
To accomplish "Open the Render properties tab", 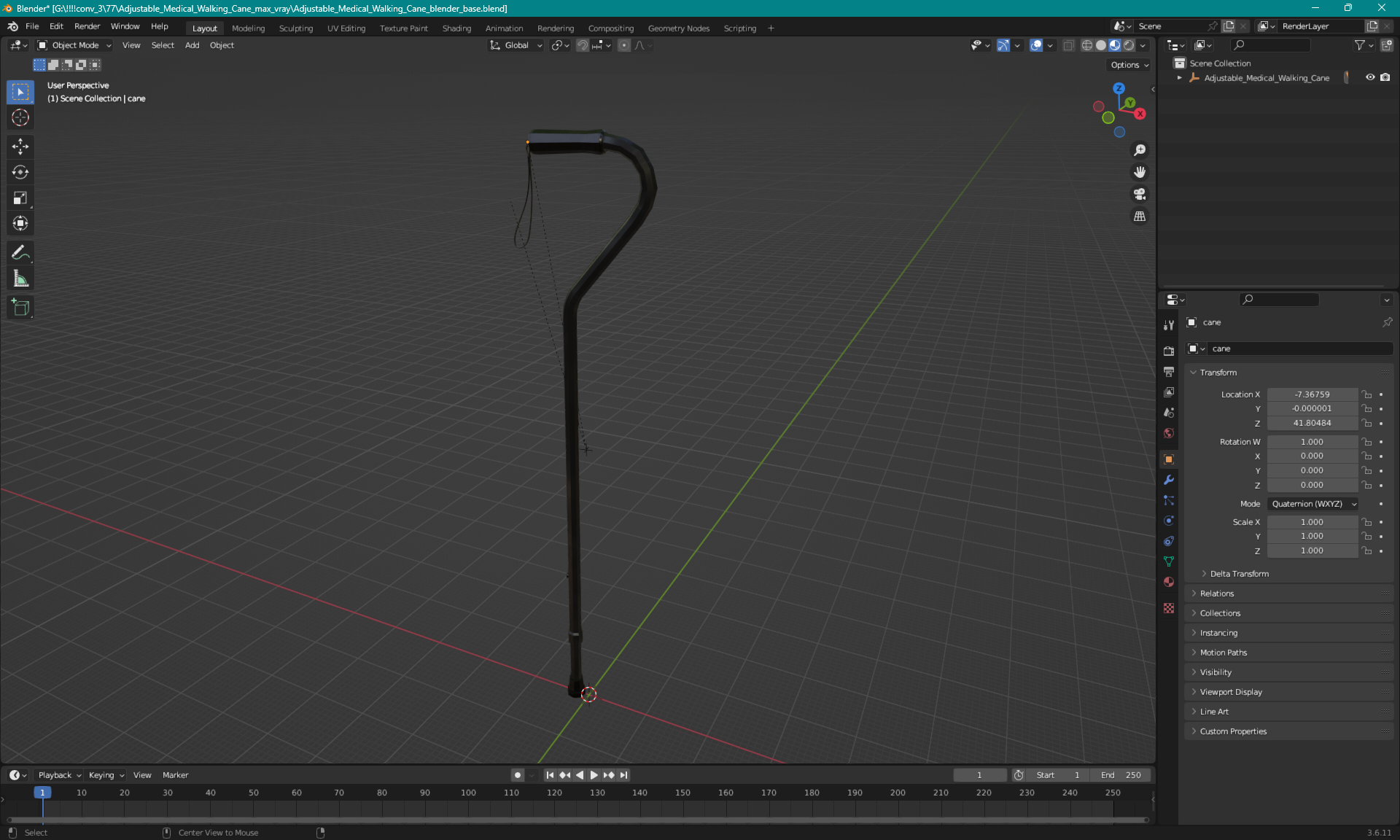I will coord(1169,351).
